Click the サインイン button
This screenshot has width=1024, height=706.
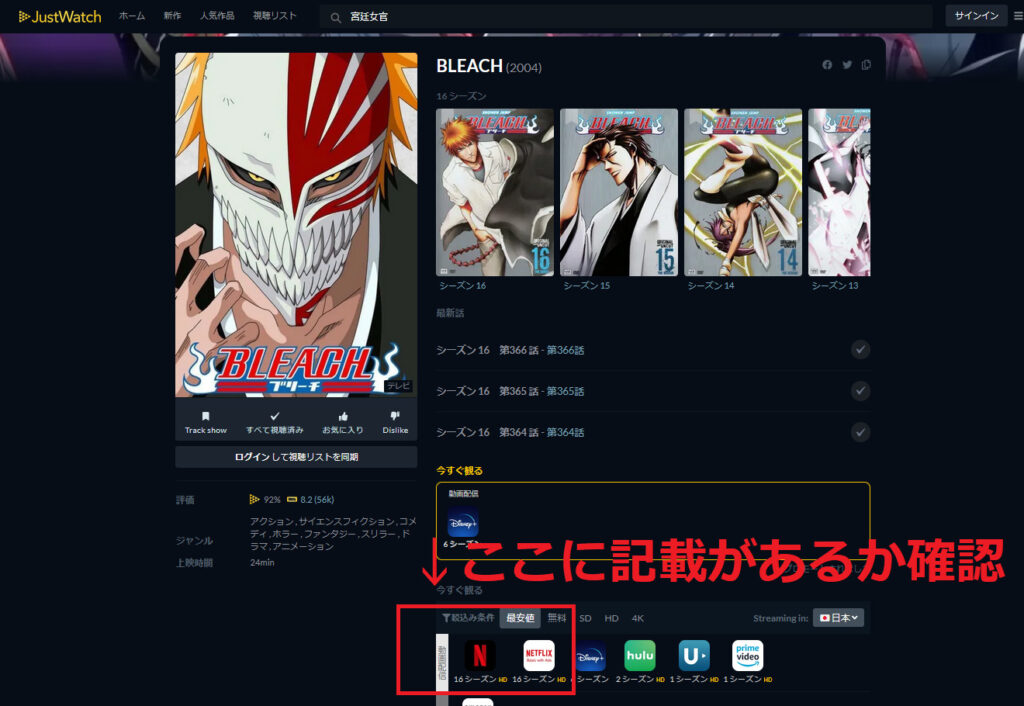pos(976,16)
